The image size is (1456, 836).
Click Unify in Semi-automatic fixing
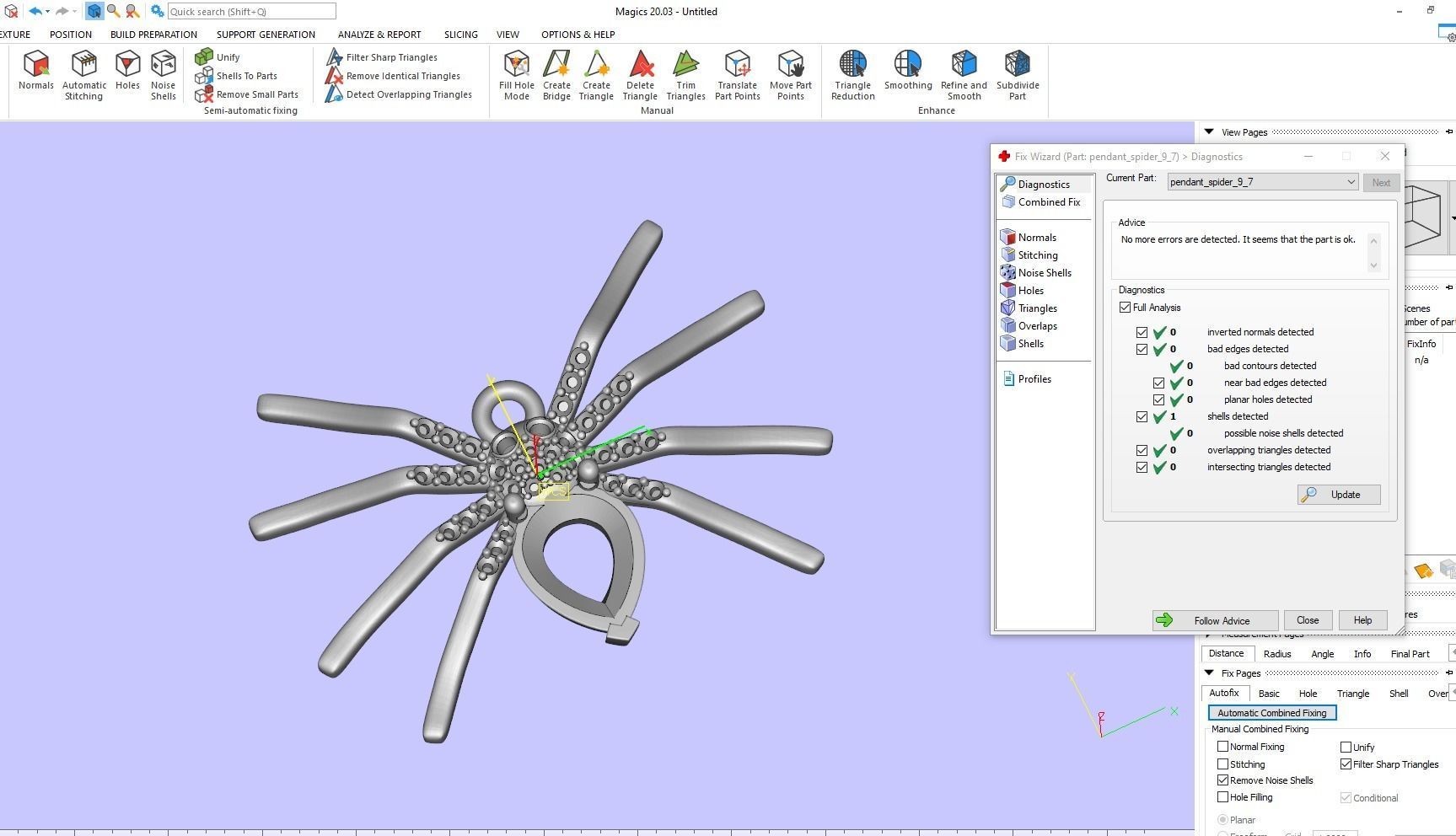click(x=218, y=56)
